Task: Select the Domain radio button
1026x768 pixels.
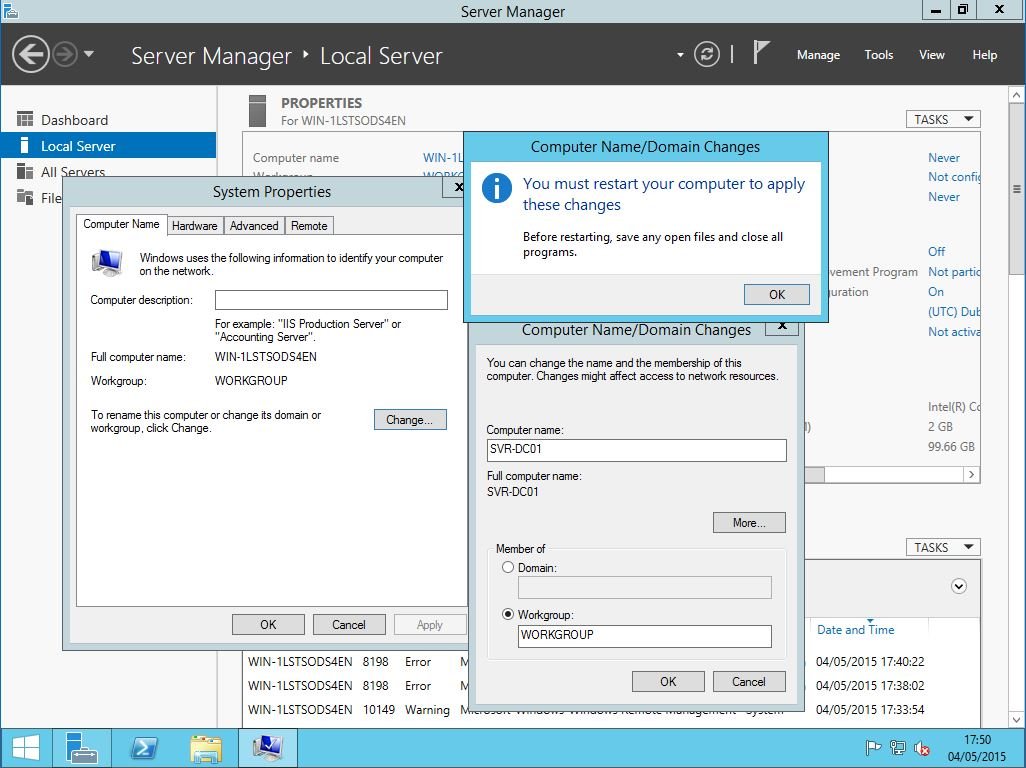Action: (x=508, y=567)
